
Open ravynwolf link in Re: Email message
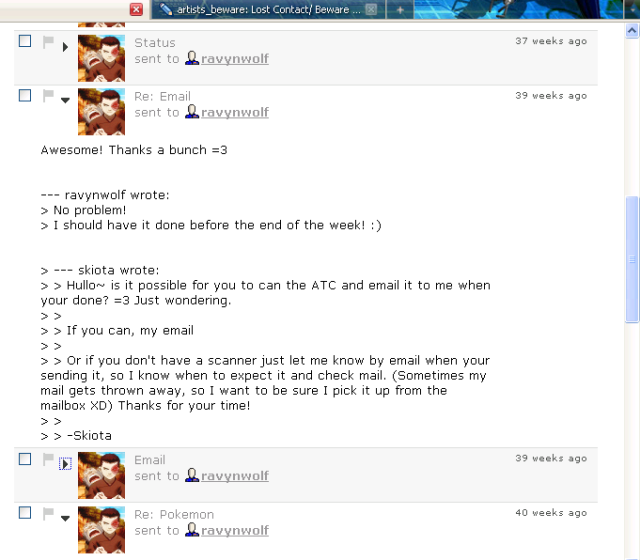235,112
